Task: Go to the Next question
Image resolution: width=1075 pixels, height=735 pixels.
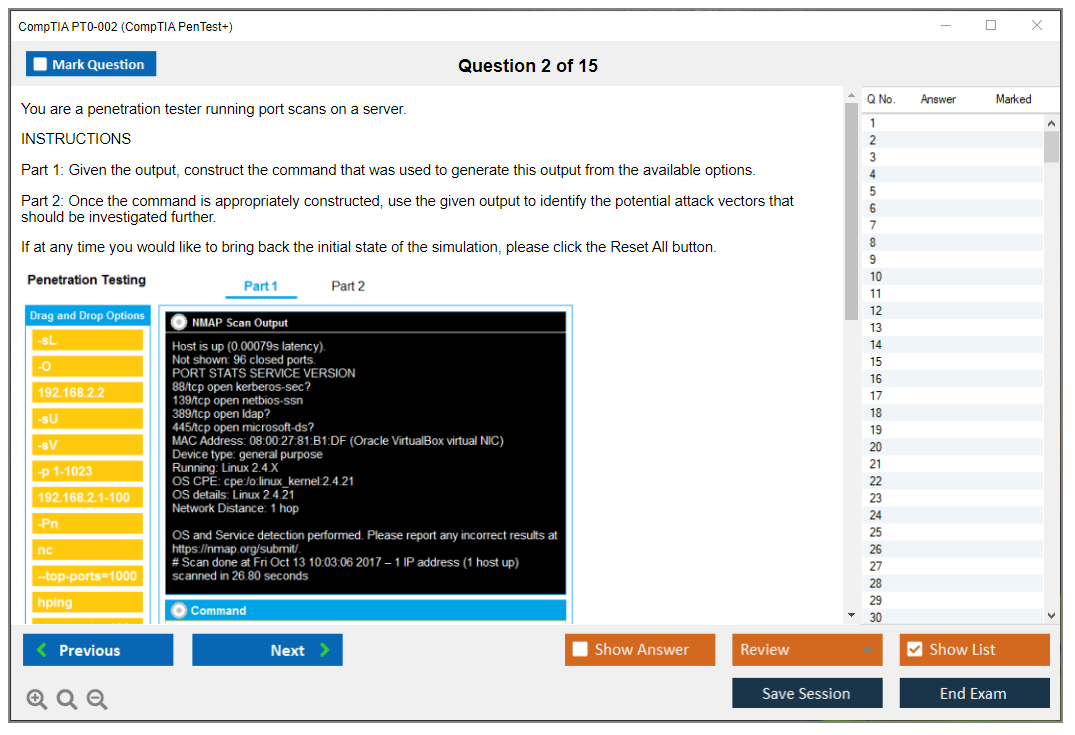Action: pos(267,650)
